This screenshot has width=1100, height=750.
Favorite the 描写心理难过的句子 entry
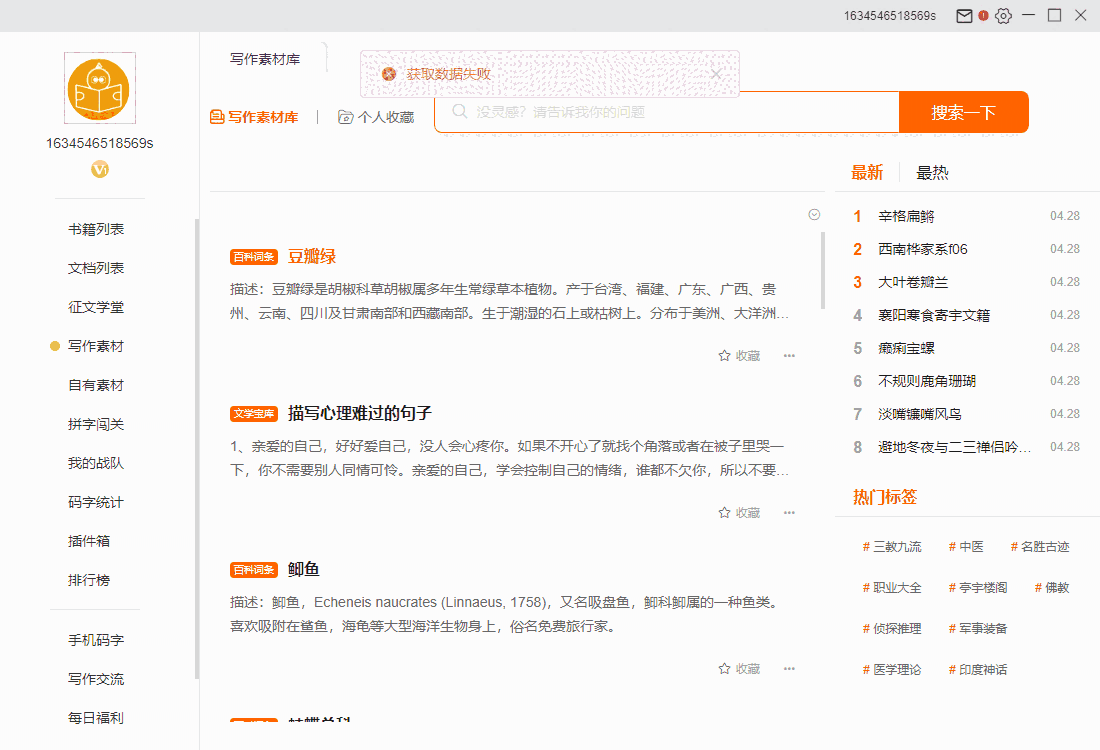point(738,512)
